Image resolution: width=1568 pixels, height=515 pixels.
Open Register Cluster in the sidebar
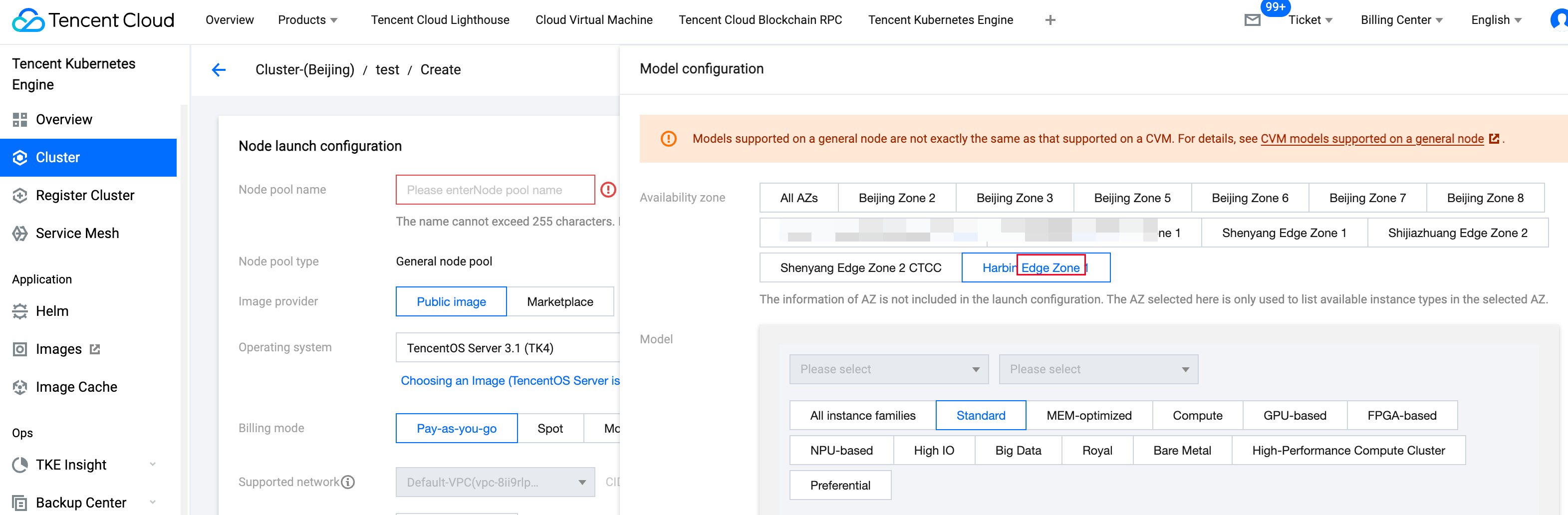pyautogui.click(x=85, y=196)
